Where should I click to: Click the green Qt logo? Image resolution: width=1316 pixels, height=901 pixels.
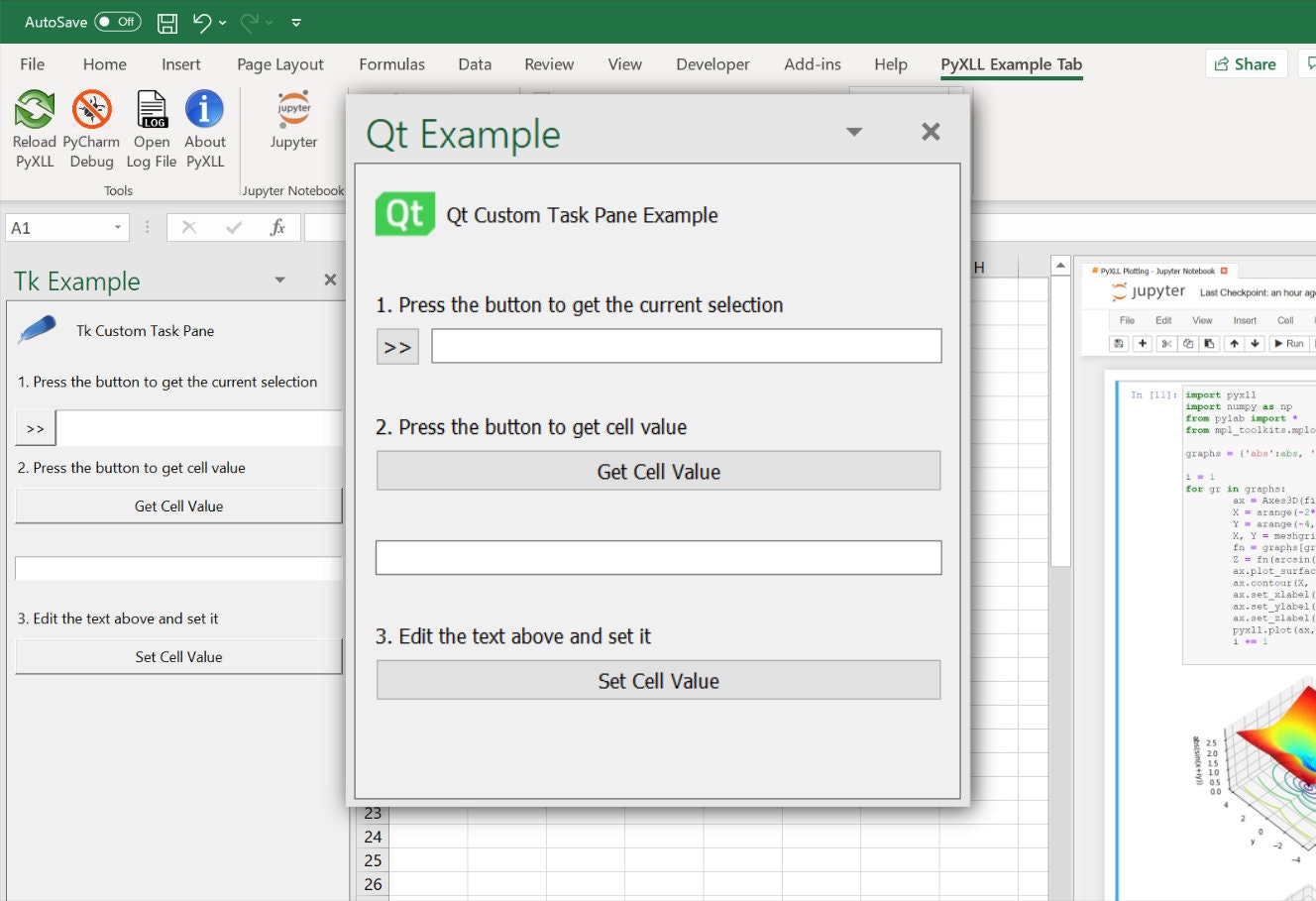(404, 214)
